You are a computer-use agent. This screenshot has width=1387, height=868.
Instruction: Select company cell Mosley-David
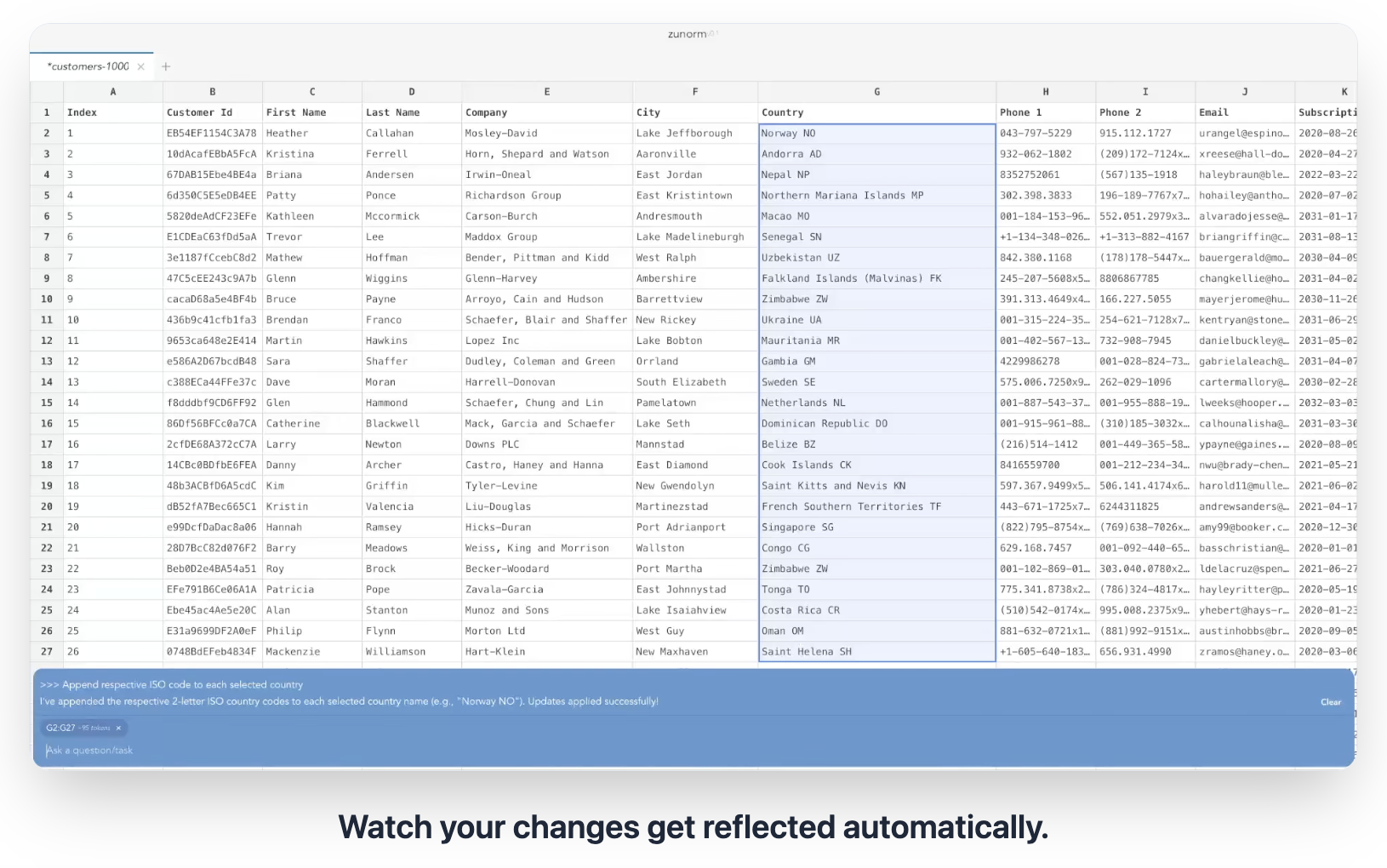coord(547,134)
